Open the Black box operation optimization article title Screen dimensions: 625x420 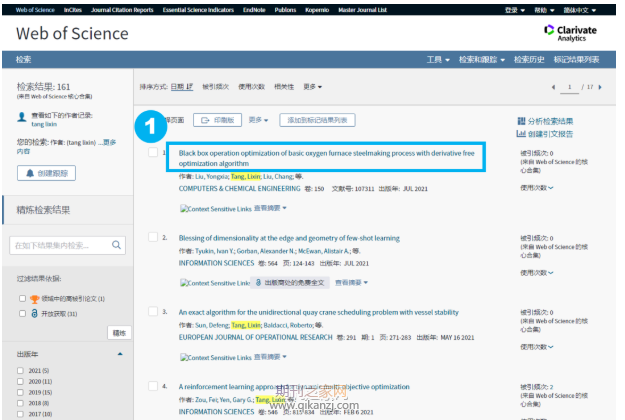(326, 158)
